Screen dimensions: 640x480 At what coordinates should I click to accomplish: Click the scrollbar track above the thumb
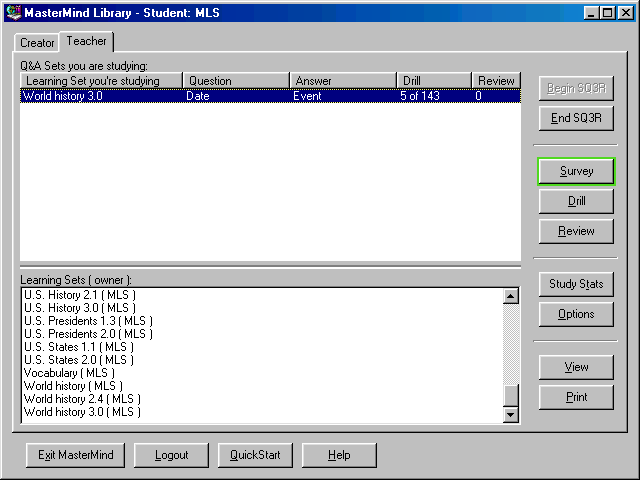(510, 344)
